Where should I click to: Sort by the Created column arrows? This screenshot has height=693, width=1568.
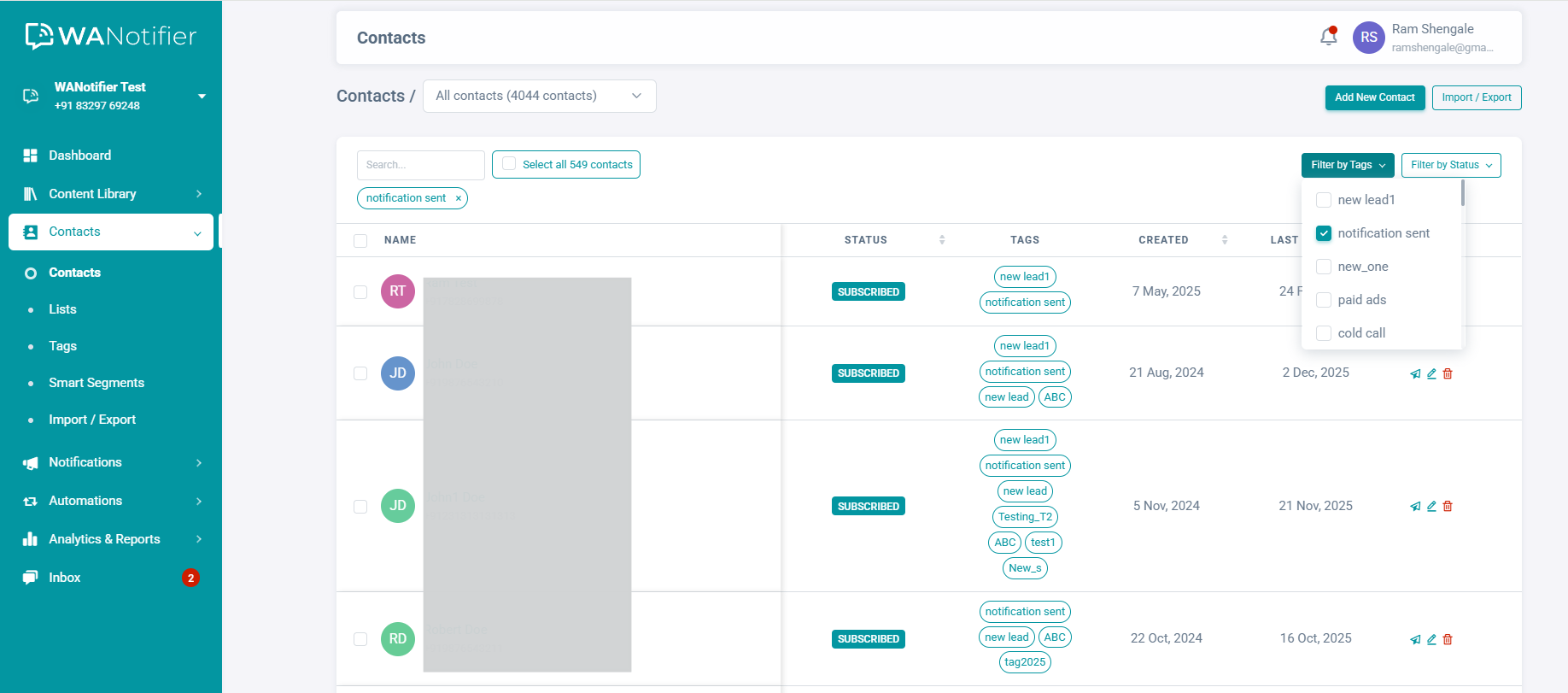[1225, 240]
